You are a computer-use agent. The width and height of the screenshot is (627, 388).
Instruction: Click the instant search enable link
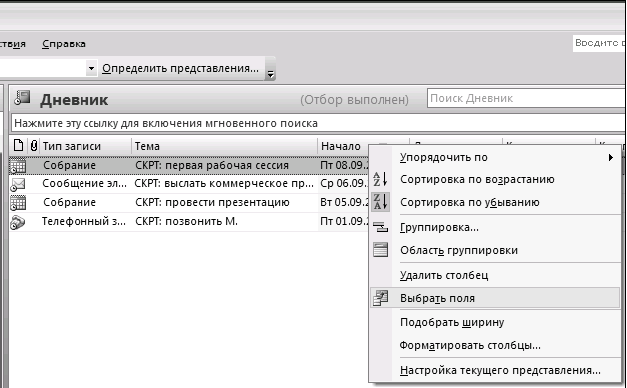point(166,123)
